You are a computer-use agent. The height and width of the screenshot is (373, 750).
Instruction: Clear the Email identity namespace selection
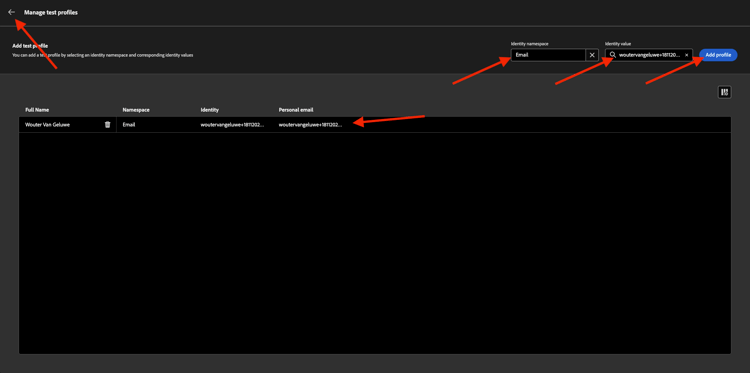tap(592, 55)
